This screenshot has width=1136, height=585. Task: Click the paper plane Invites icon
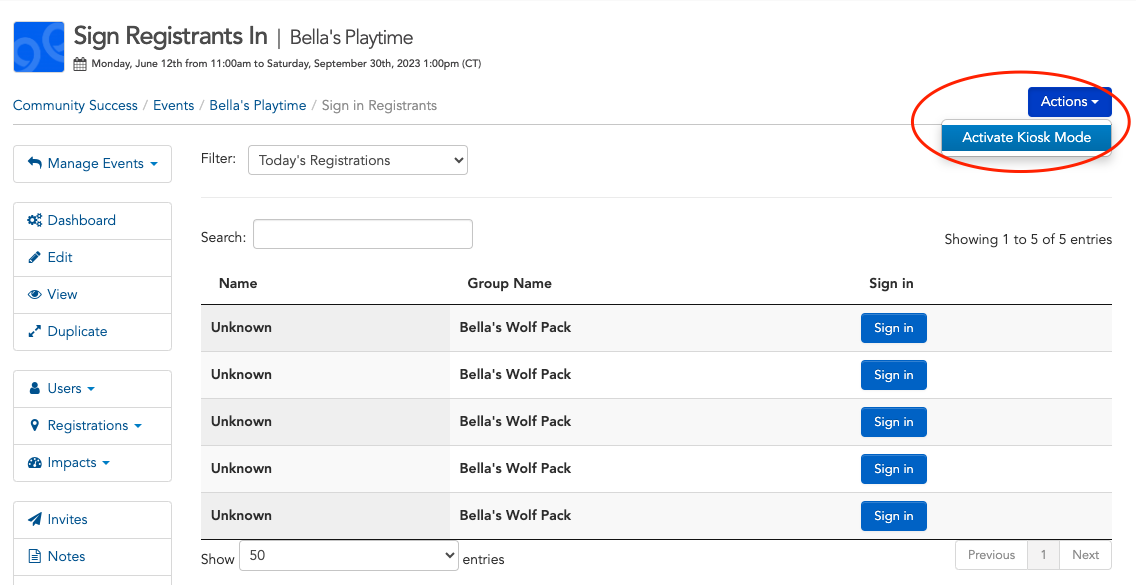34,519
